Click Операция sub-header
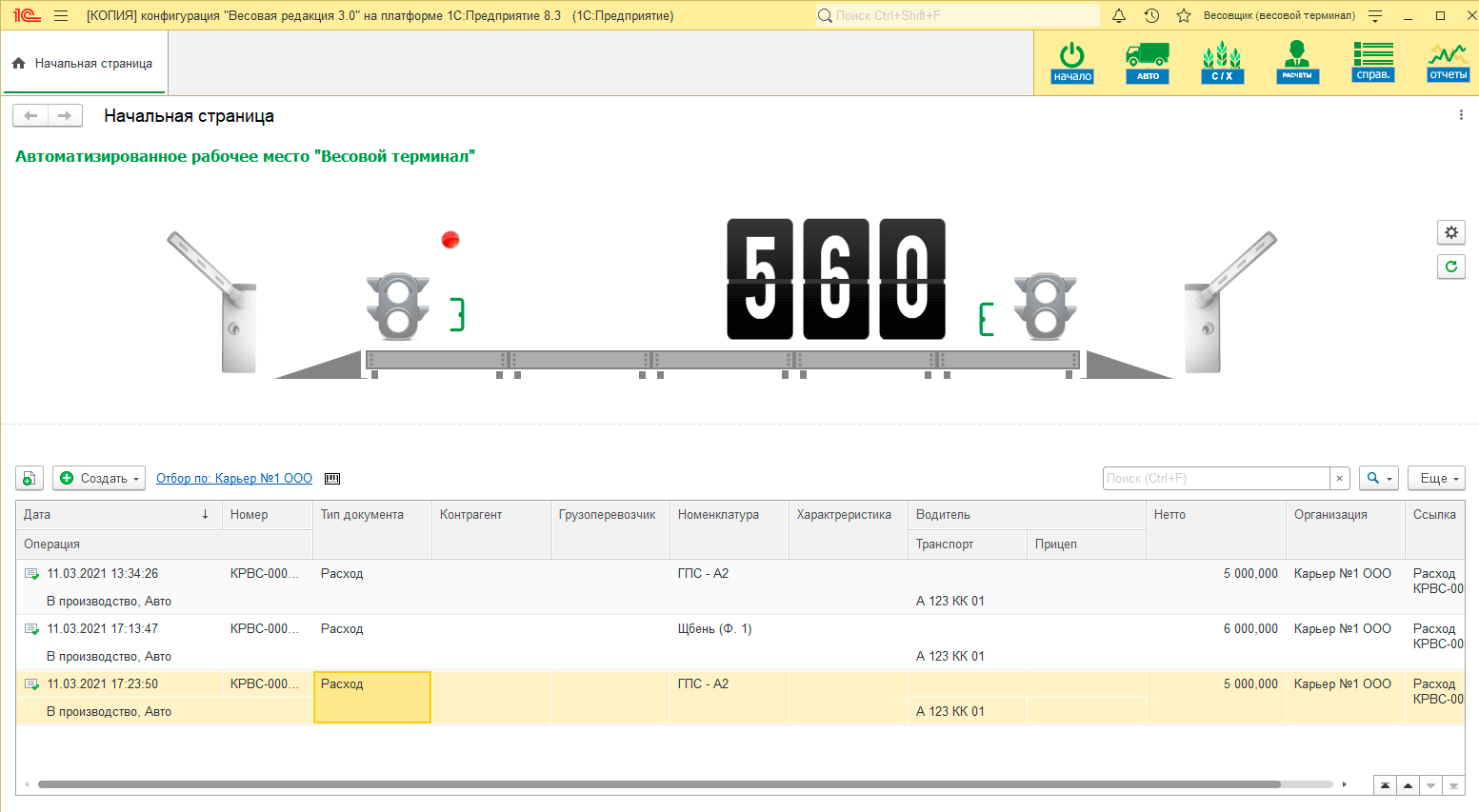This screenshot has width=1479, height=812. [164, 544]
